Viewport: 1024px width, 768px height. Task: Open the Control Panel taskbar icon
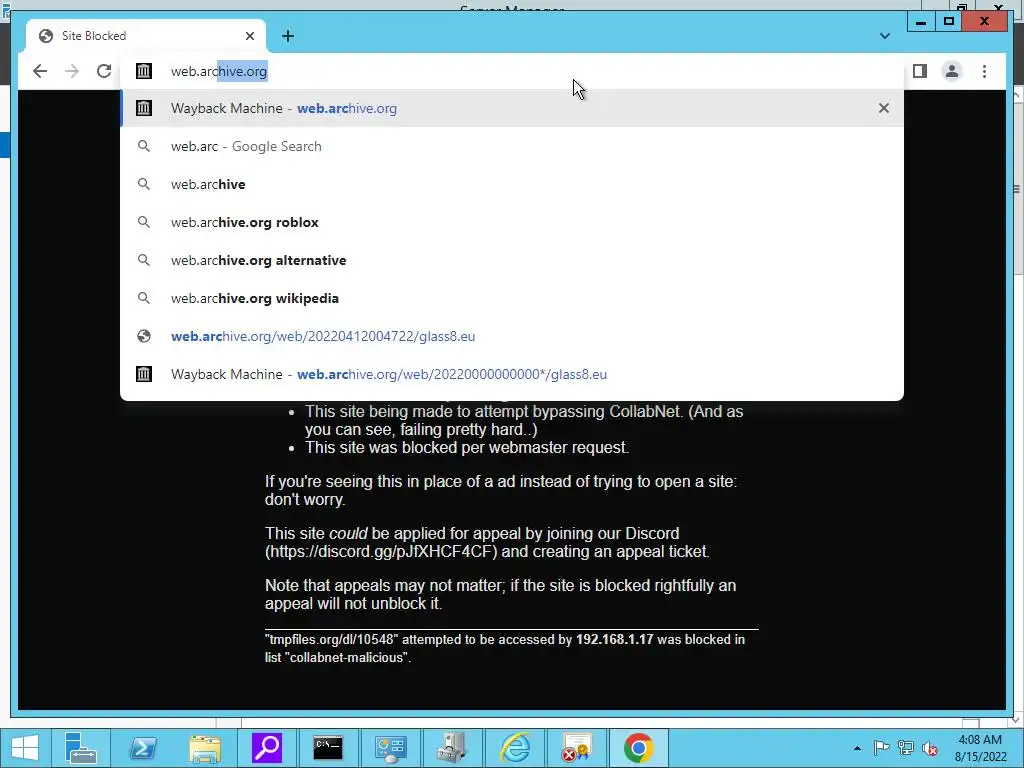390,748
